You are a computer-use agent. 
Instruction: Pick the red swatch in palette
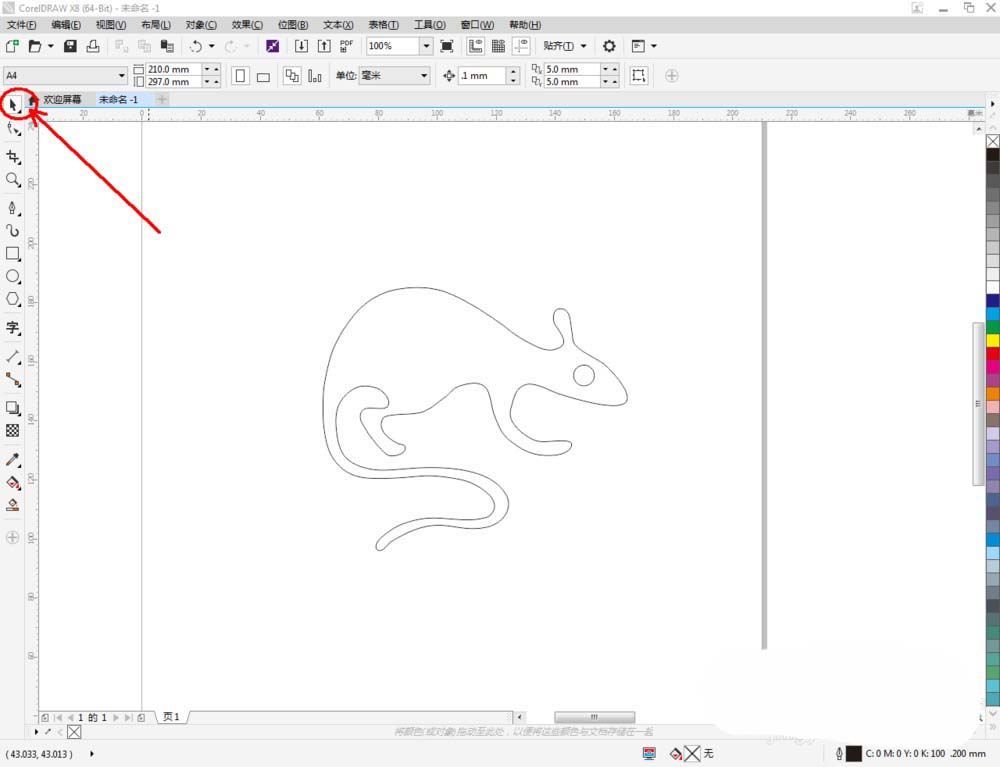tap(993, 354)
